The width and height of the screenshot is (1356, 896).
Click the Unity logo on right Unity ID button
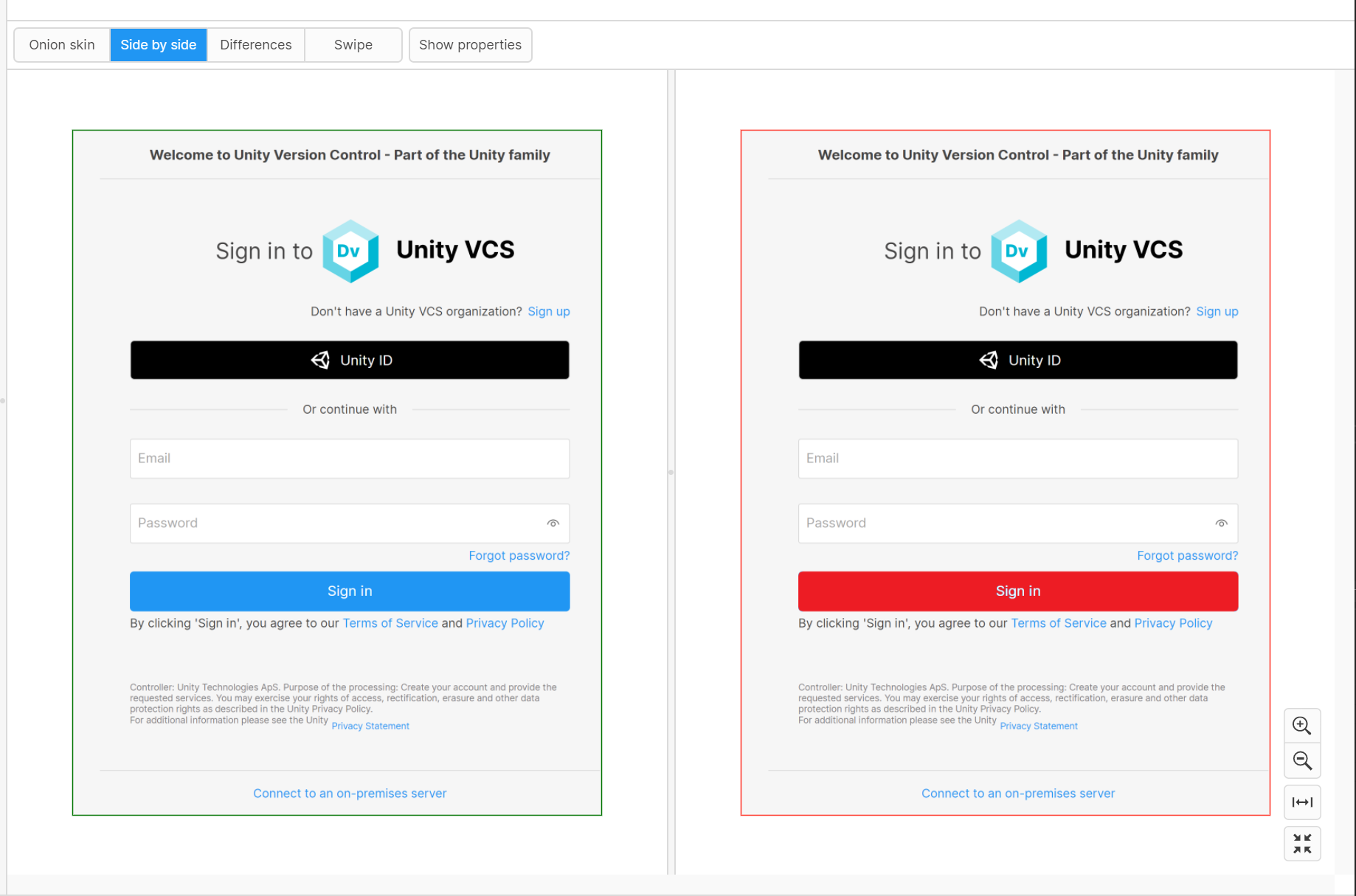pyautogui.click(x=989, y=360)
